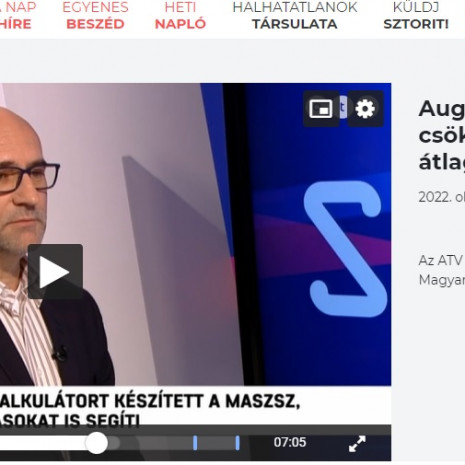
Task: Click the 2022 article date
Action: click(442, 197)
